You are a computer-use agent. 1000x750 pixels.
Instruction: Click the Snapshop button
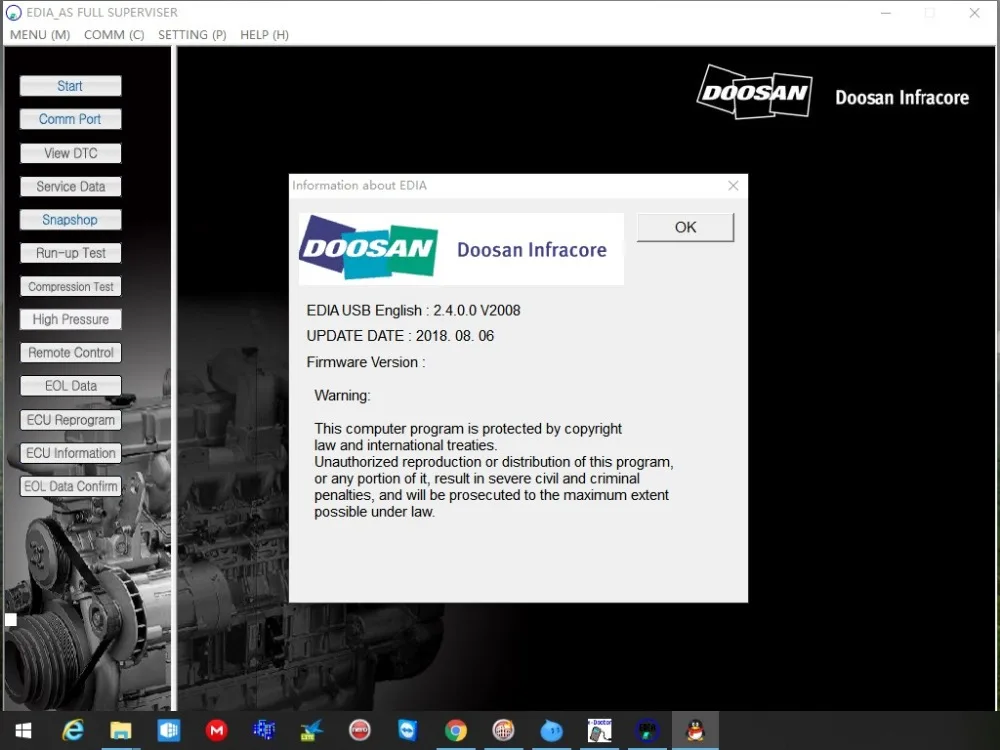click(x=70, y=219)
